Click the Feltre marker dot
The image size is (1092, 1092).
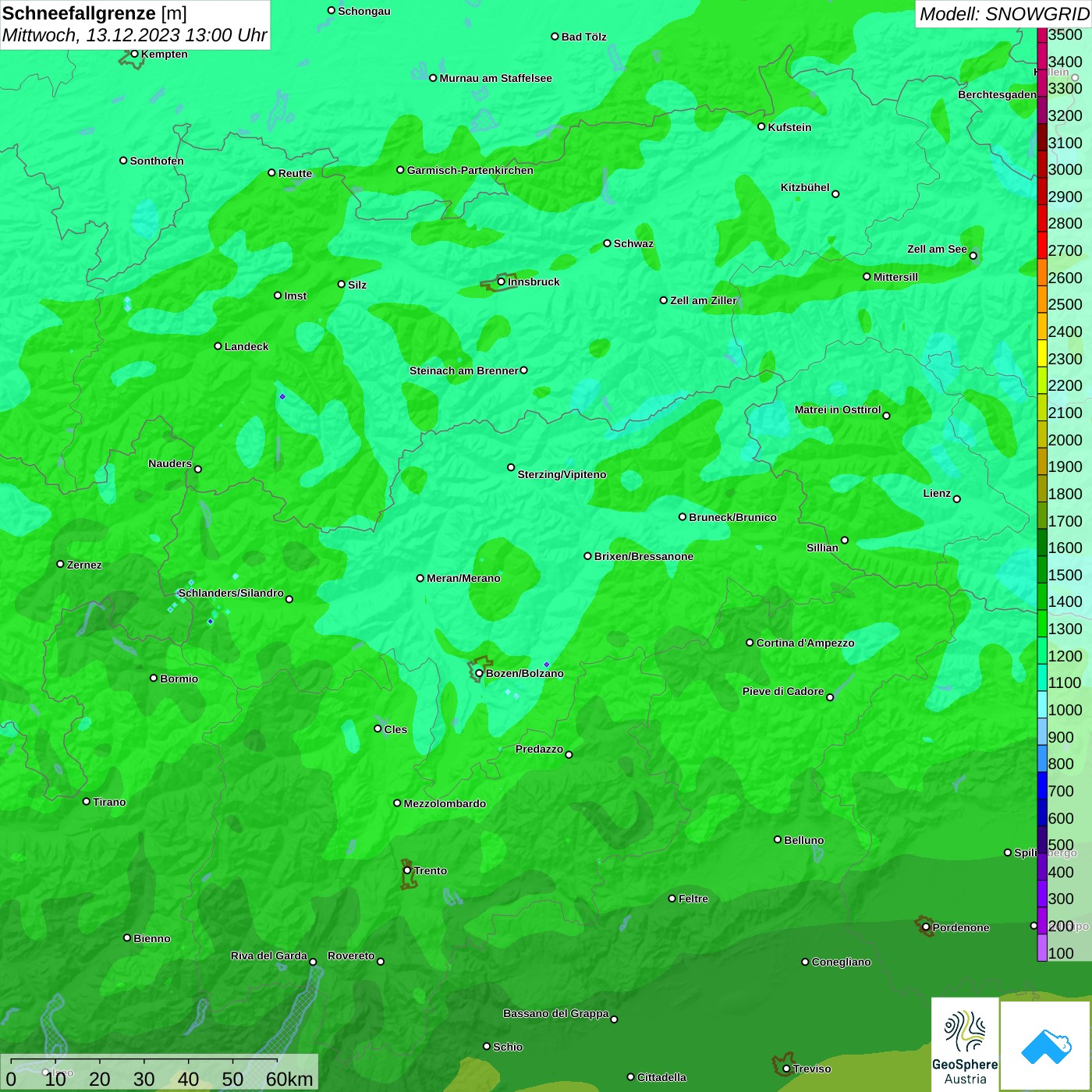click(x=672, y=899)
